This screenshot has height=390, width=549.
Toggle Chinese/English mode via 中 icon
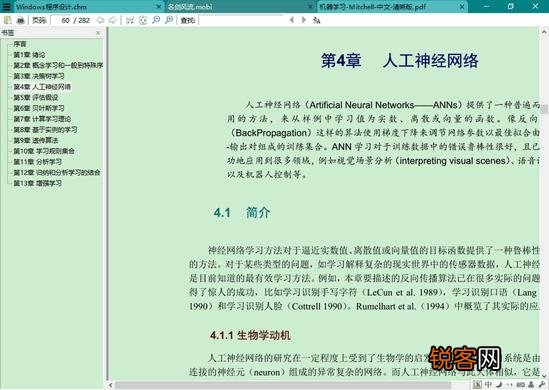tap(488, 384)
